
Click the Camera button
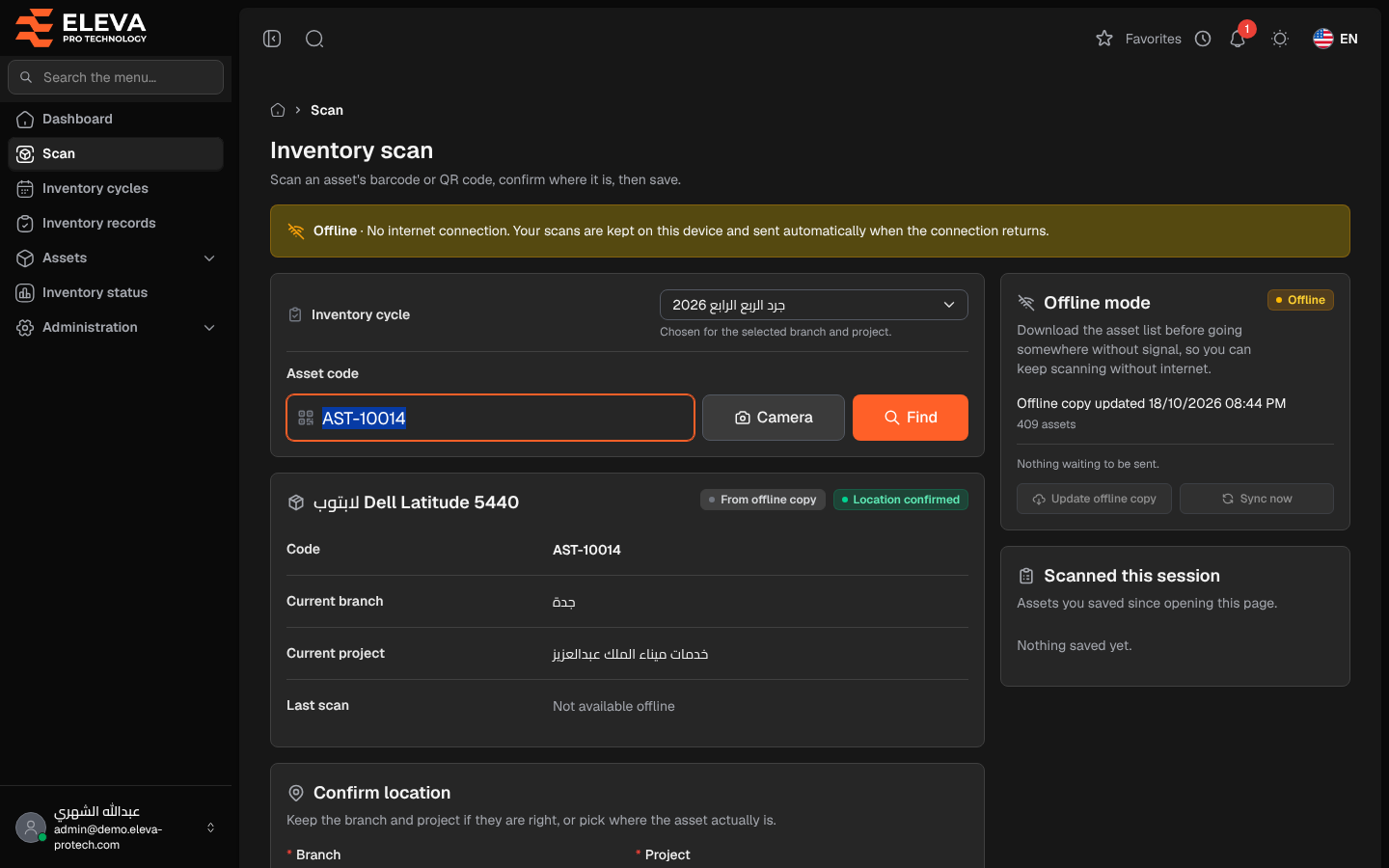tap(774, 418)
